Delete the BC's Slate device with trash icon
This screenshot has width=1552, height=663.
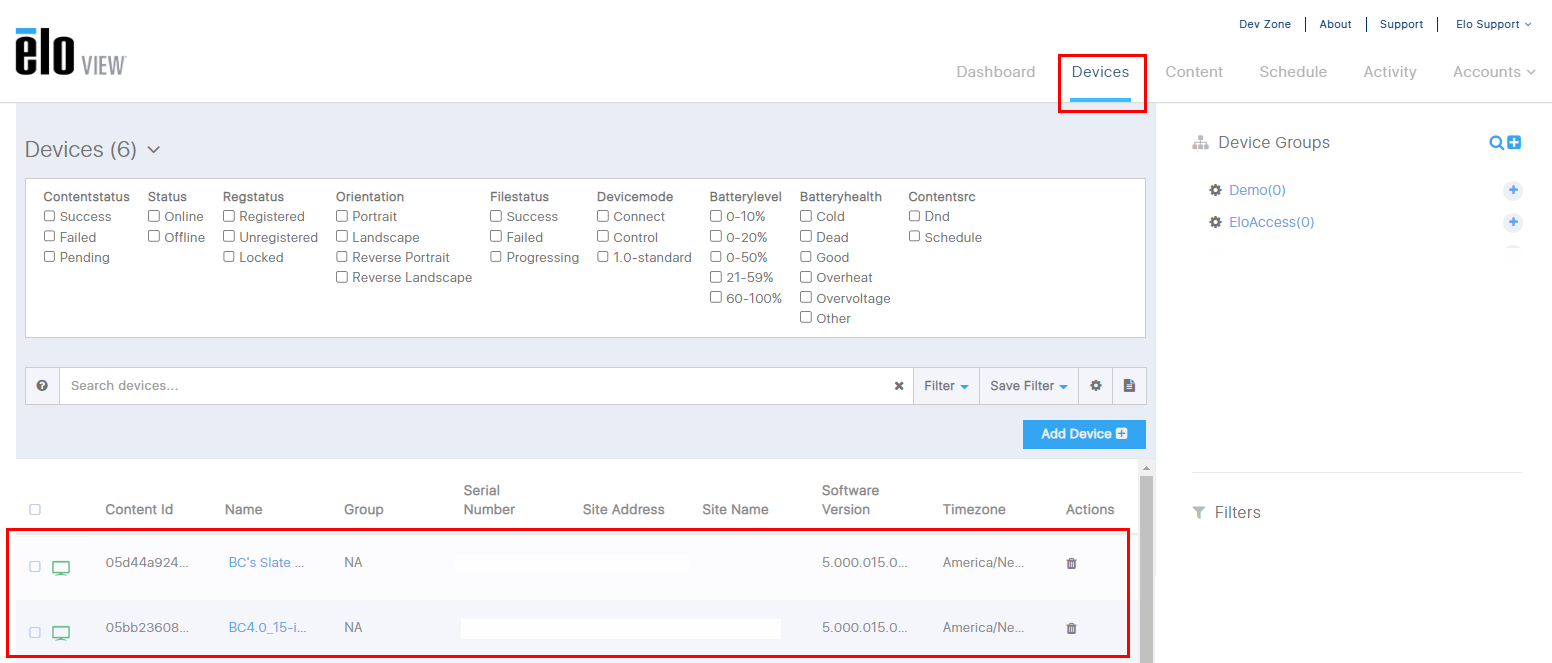coord(1072,563)
